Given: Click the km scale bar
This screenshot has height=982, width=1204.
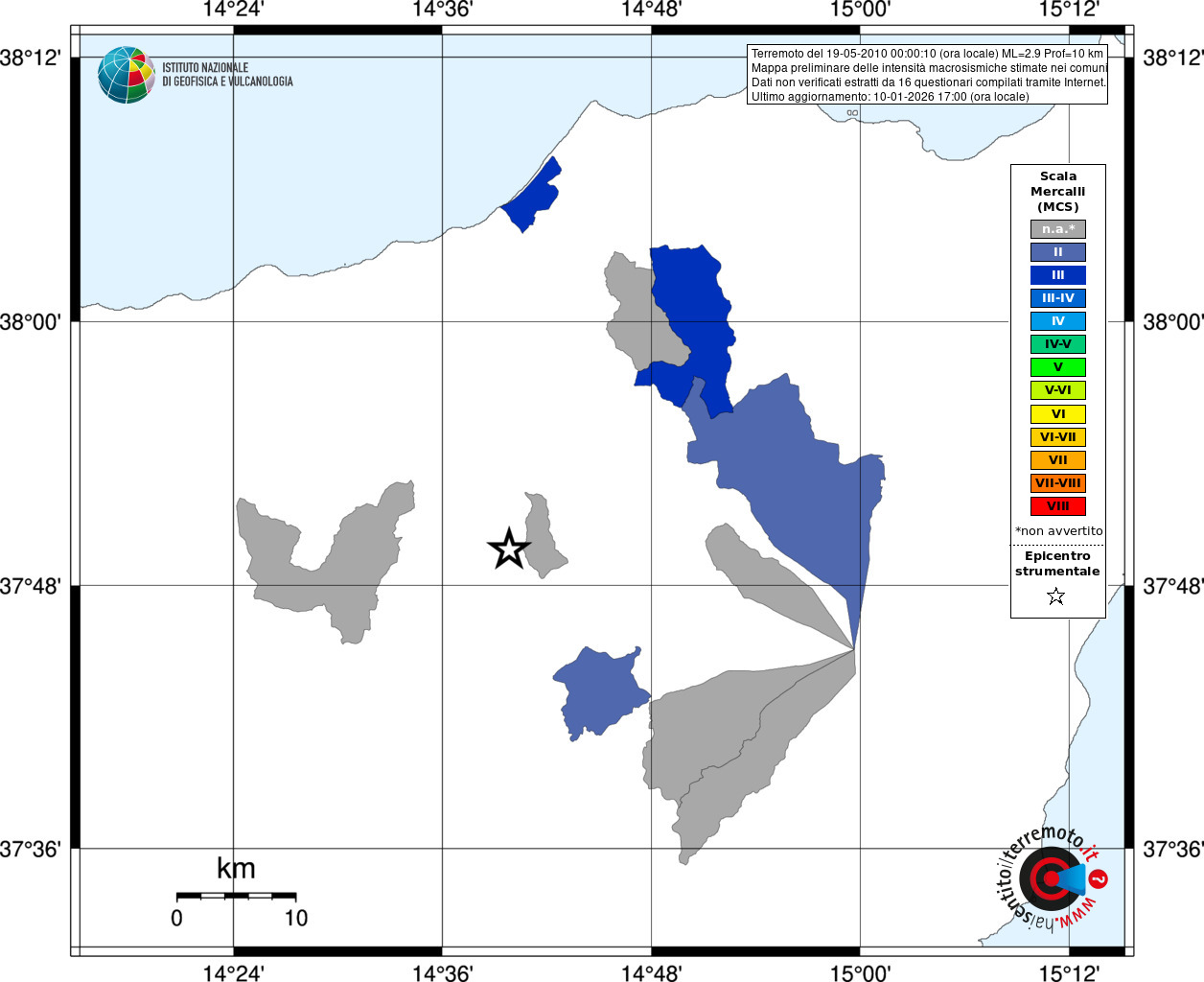Looking at the screenshot, I should pos(236,896).
